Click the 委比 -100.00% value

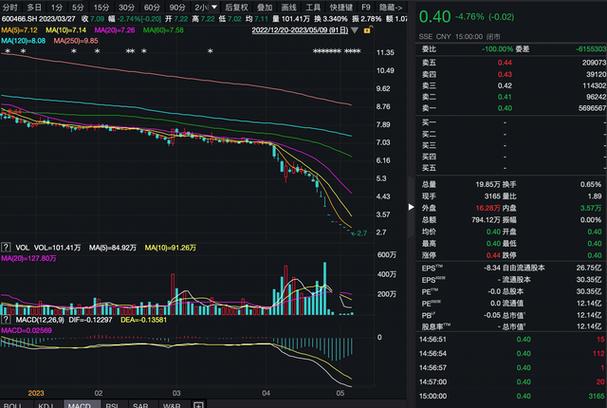pos(497,49)
